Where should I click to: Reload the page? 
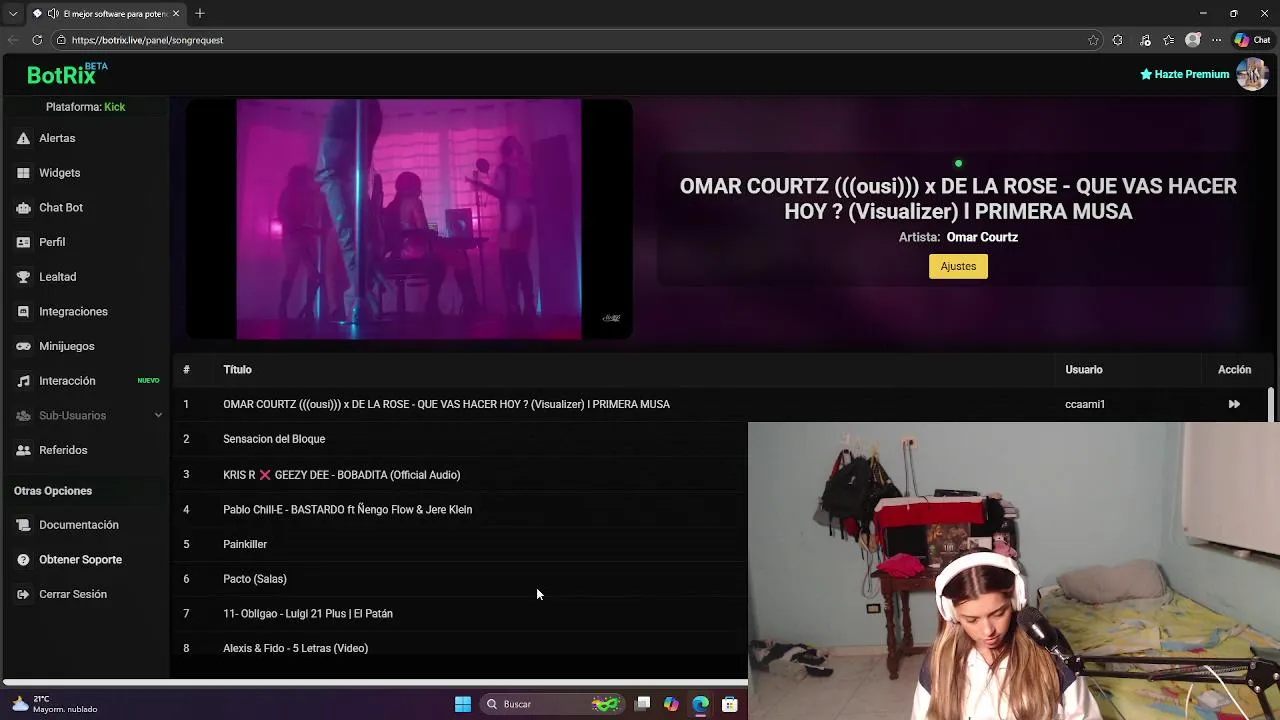[37, 40]
